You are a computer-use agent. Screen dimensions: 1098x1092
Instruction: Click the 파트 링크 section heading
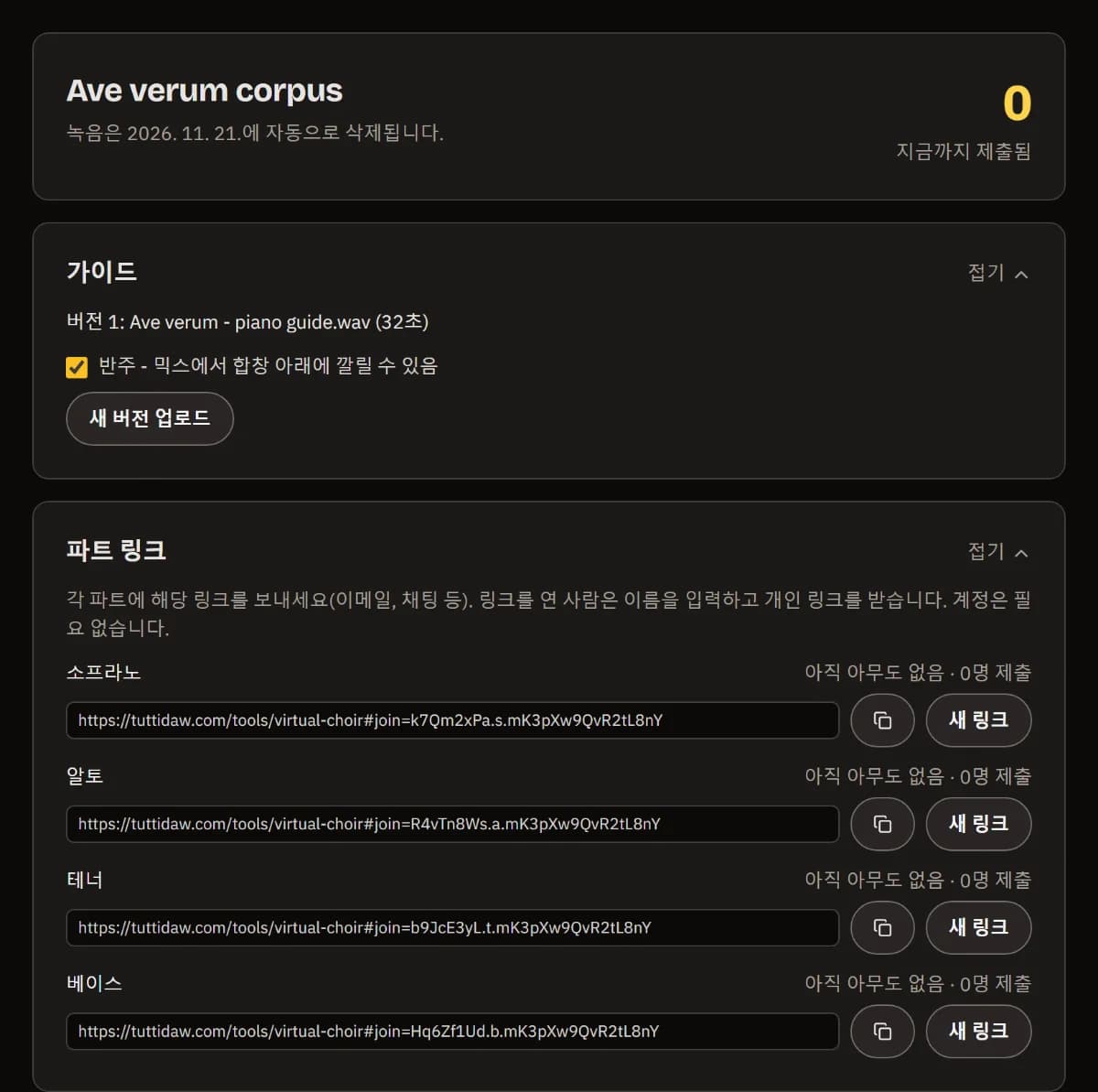tap(116, 550)
